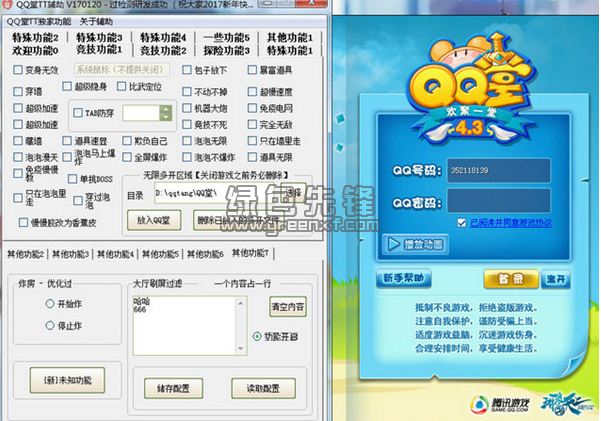601x421 pixels.
Task: Click the QQ堂 4.3 game logo
Action: 471,89
